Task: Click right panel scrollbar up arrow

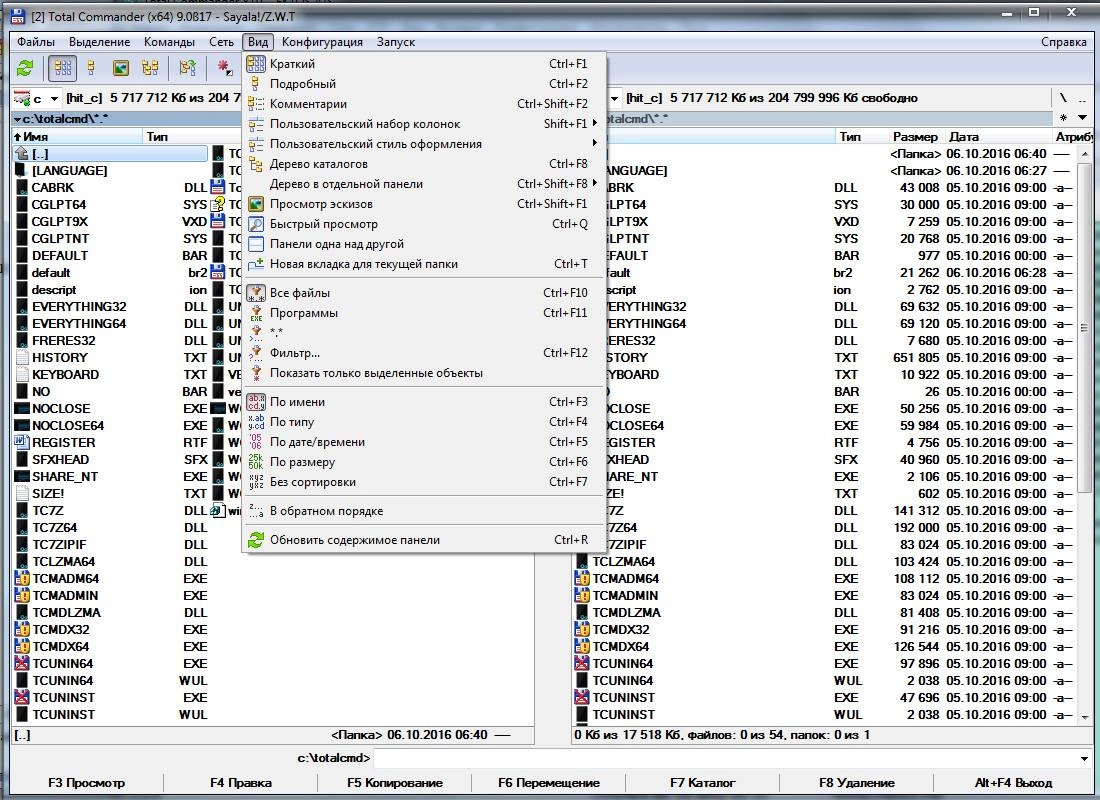Action: (1085, 154)
